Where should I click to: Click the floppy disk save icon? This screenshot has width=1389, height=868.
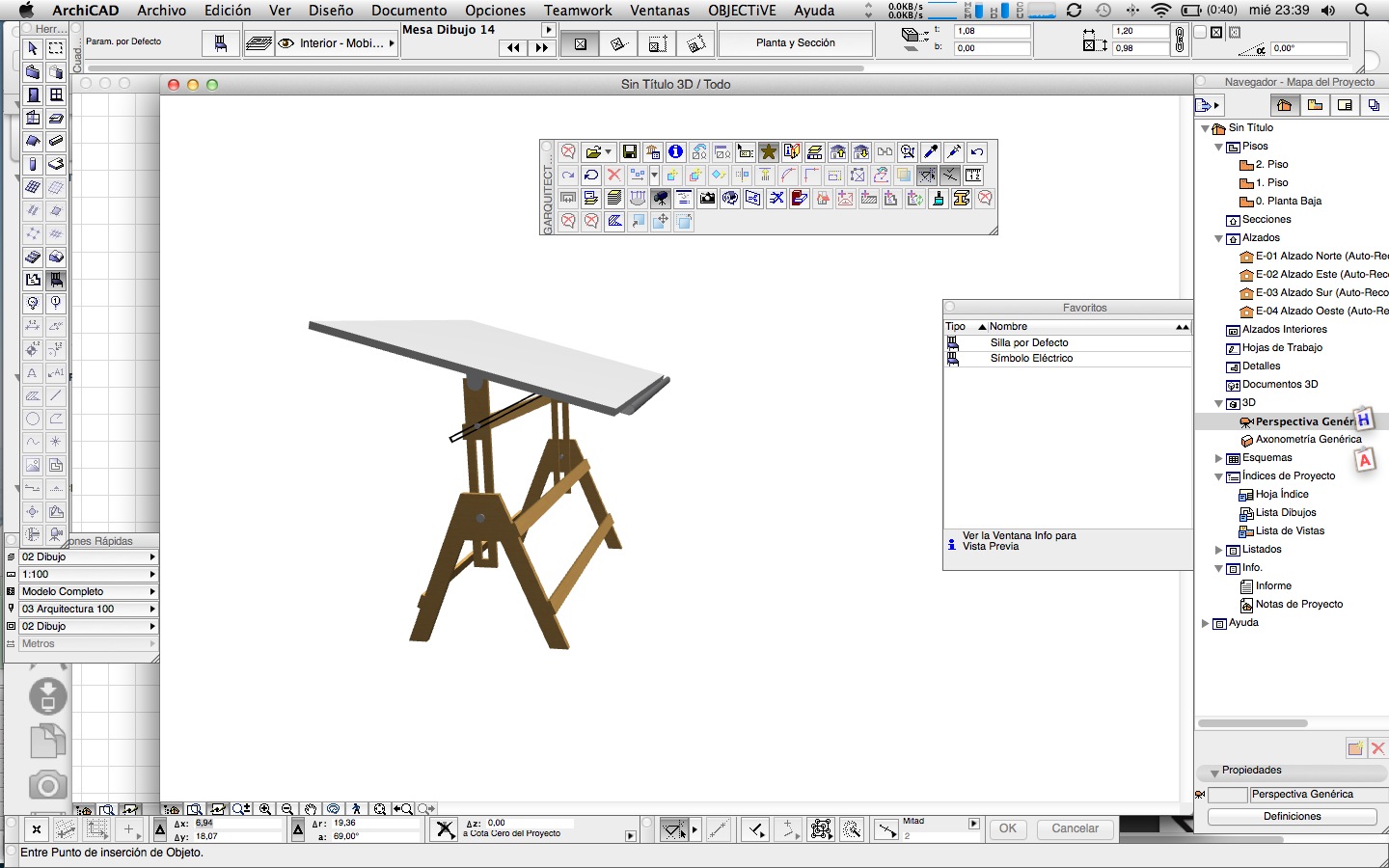tap(629, 152)
